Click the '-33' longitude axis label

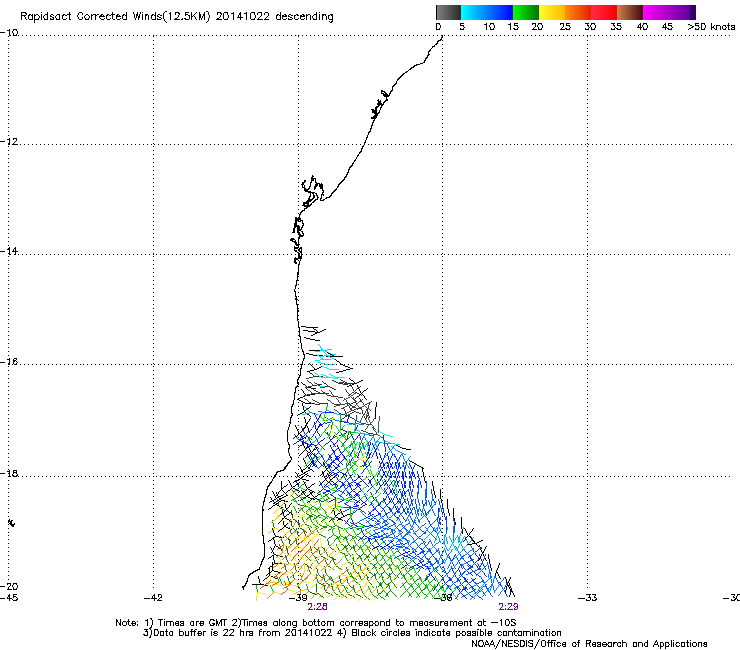588,598
